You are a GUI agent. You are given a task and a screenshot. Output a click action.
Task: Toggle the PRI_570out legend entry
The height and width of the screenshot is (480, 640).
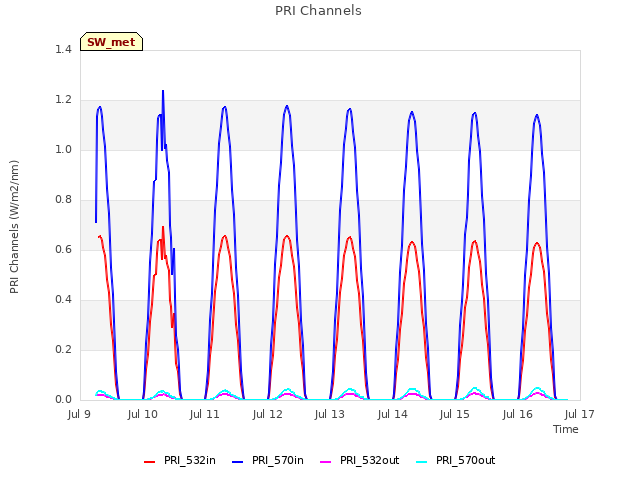click(x=456, y=461)
